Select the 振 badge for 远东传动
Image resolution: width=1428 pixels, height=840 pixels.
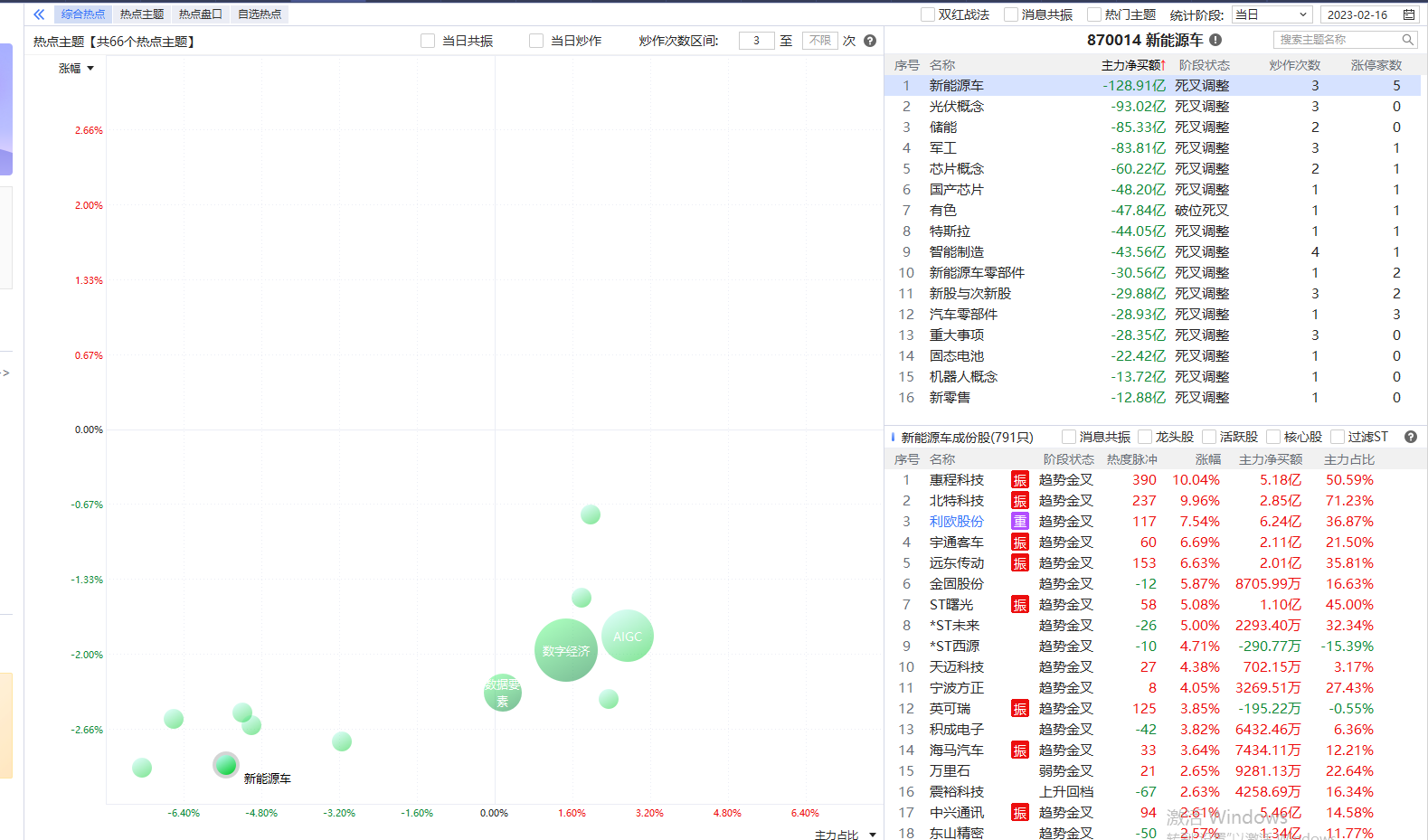tap(1020, 563)
